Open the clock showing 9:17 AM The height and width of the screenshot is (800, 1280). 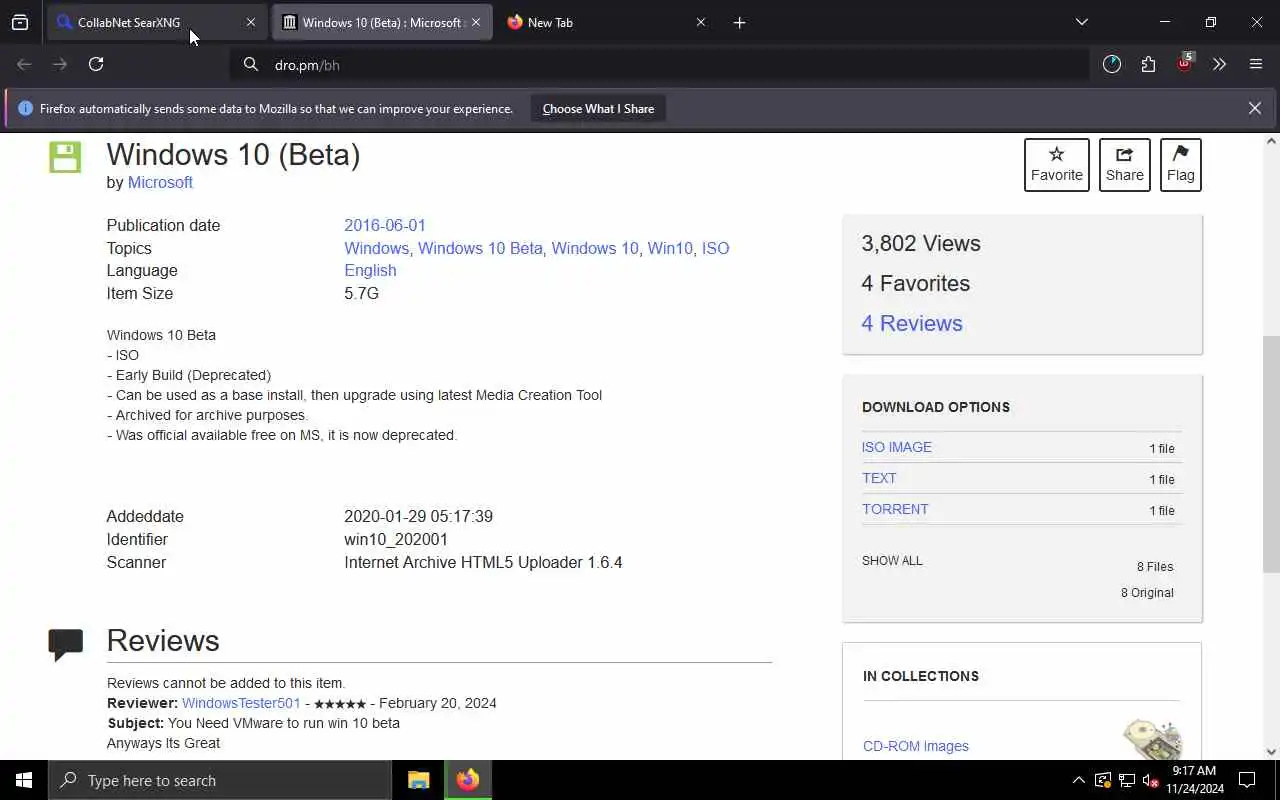1194,780
